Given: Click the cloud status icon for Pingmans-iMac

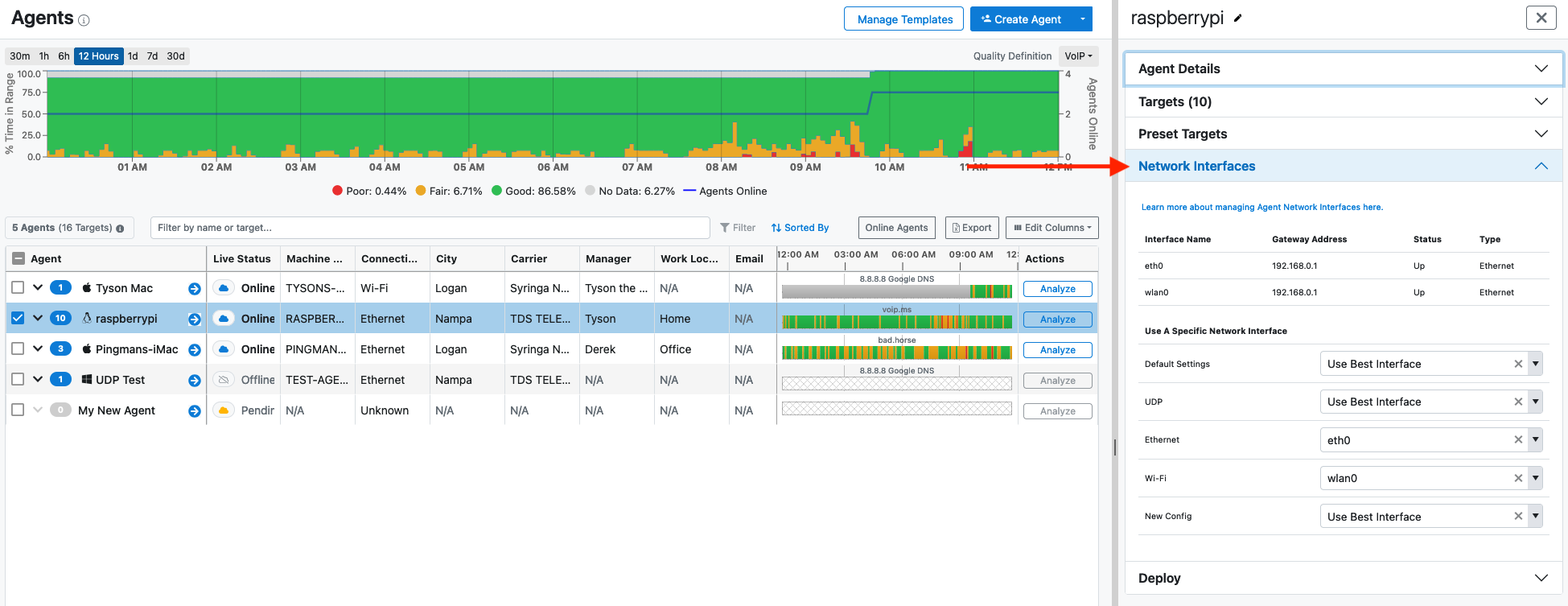Looking at the screenshot, I should point(224,349).
